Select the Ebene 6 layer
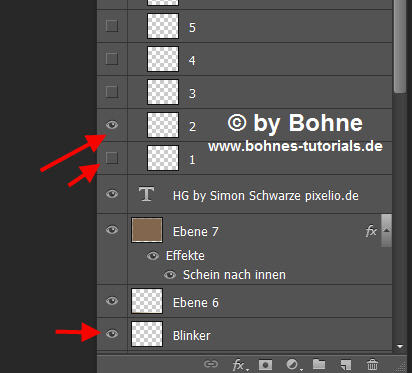The height and width of the screenshot is (373, 412). [x=244, y=301]
